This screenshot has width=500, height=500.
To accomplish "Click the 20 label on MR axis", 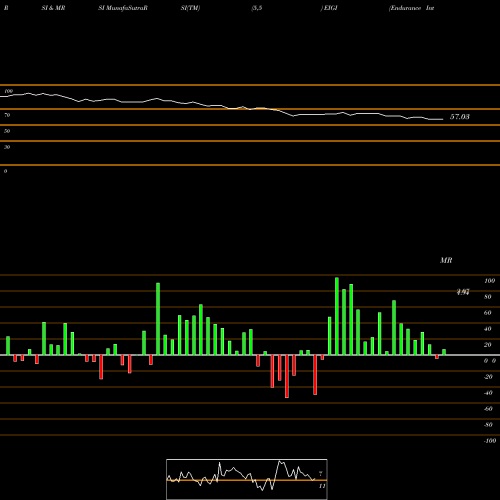I will pyautogui.click(x=488, y=345).
